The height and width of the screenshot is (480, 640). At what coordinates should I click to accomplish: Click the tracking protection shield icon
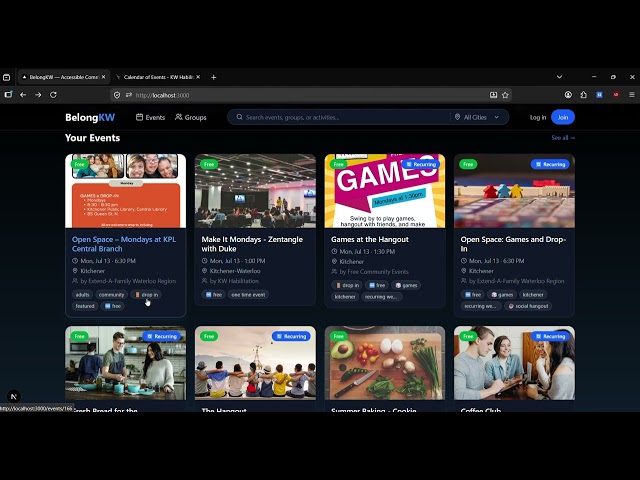coord(117,95)
